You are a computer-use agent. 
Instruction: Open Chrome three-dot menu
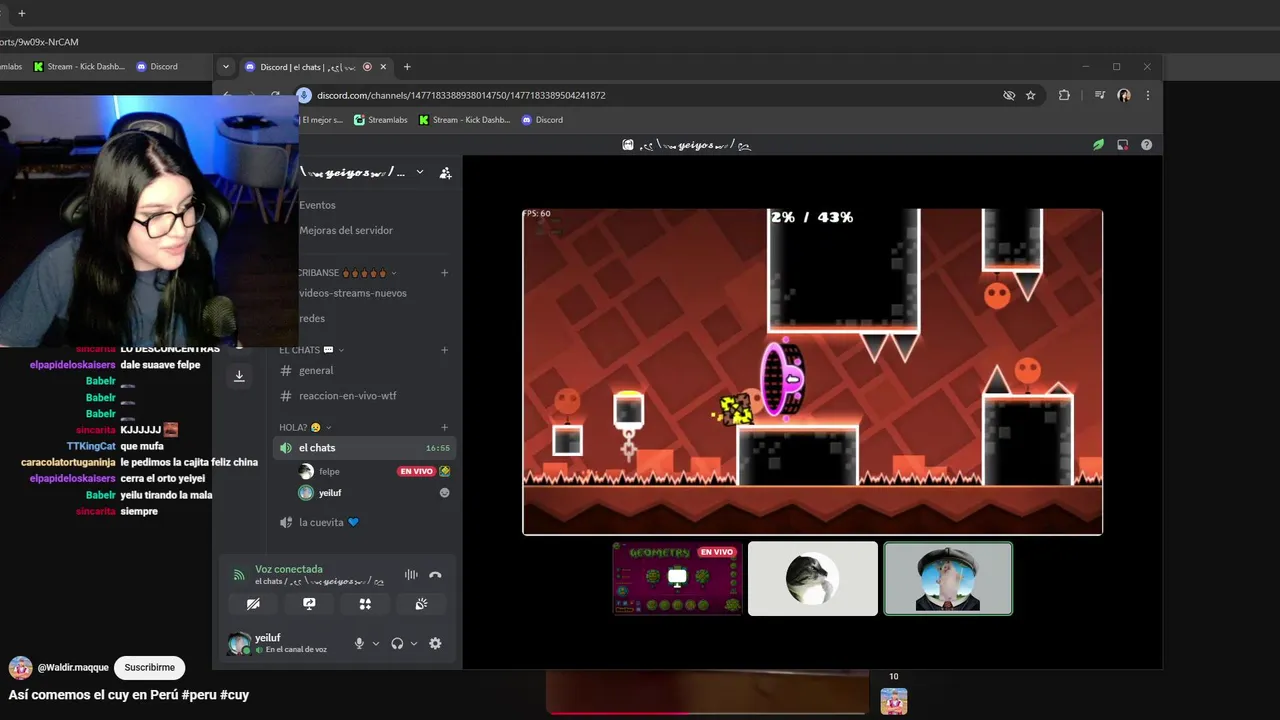coord(1147,95)
